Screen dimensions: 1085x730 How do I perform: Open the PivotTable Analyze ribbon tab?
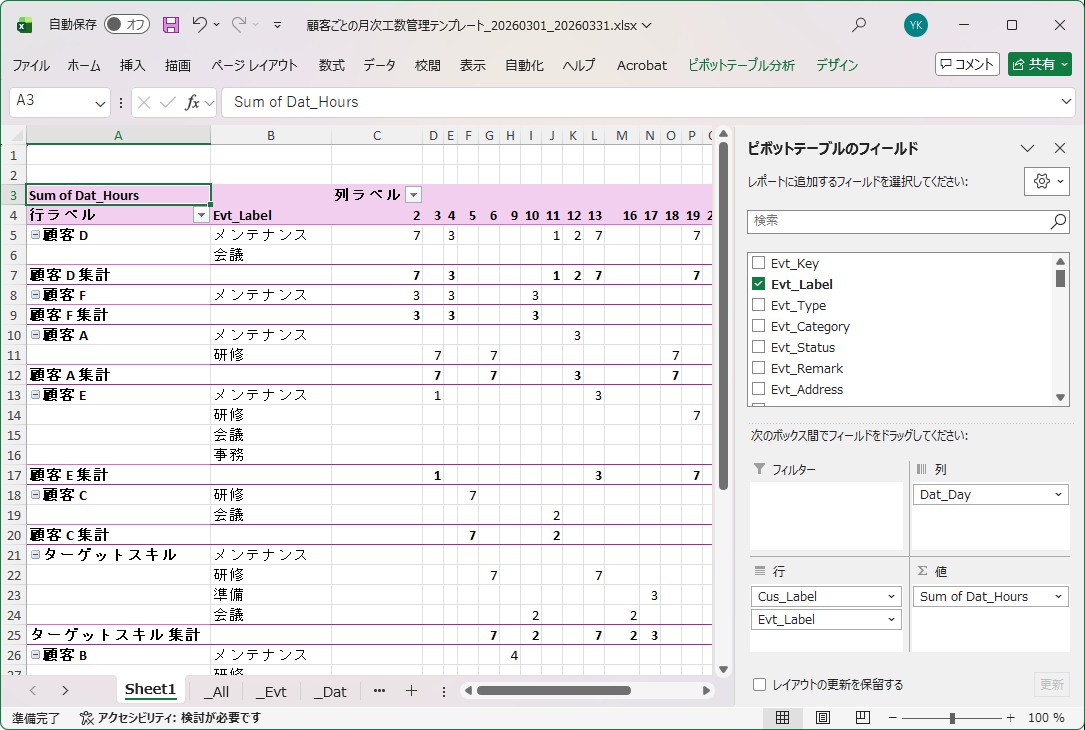click(x=741, y=65)
